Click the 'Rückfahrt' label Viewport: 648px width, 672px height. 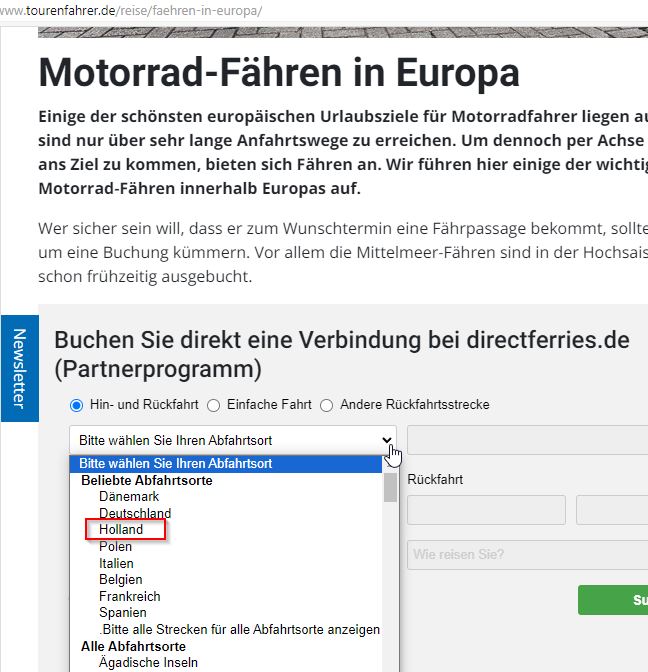435,479
